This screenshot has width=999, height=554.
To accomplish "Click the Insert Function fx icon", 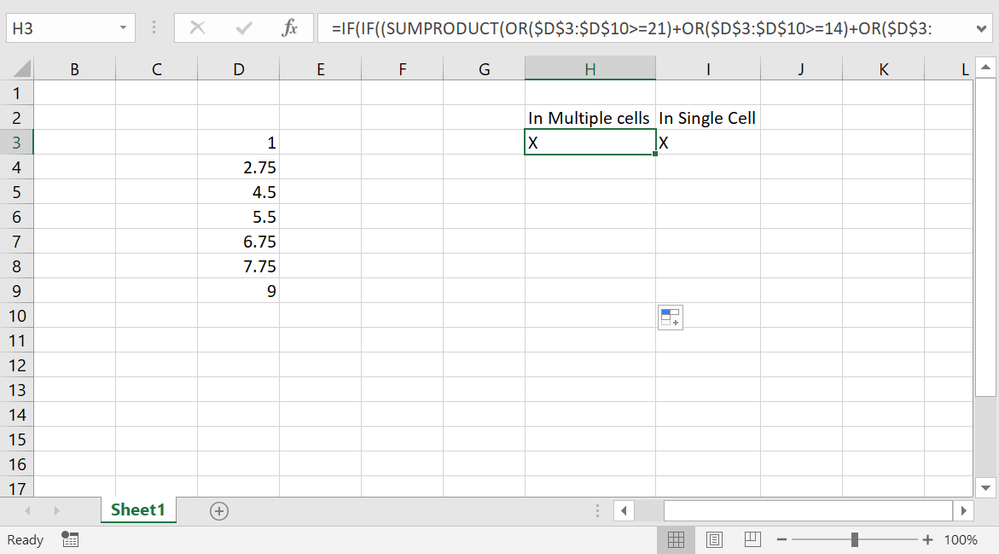I will point(290,28).
